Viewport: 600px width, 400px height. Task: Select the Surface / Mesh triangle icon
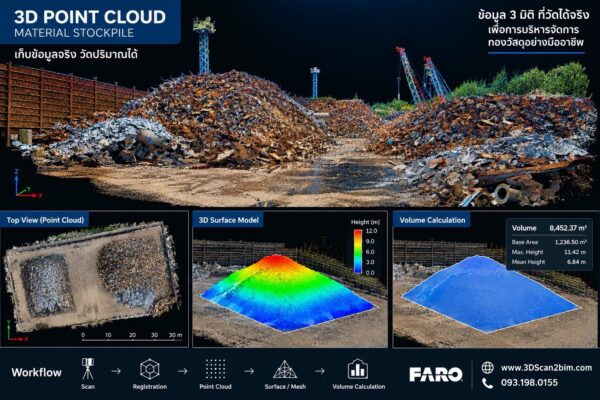[x=285, y=370]
